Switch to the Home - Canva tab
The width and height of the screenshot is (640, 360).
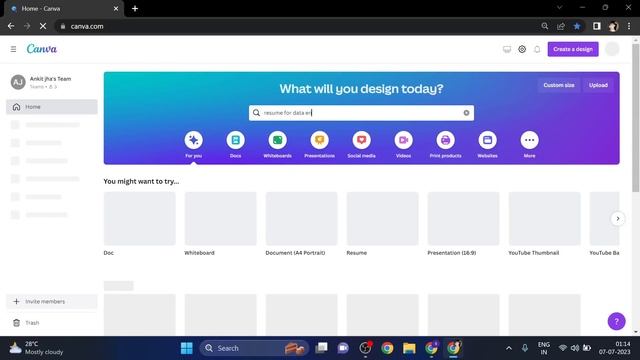pos(64,9)
